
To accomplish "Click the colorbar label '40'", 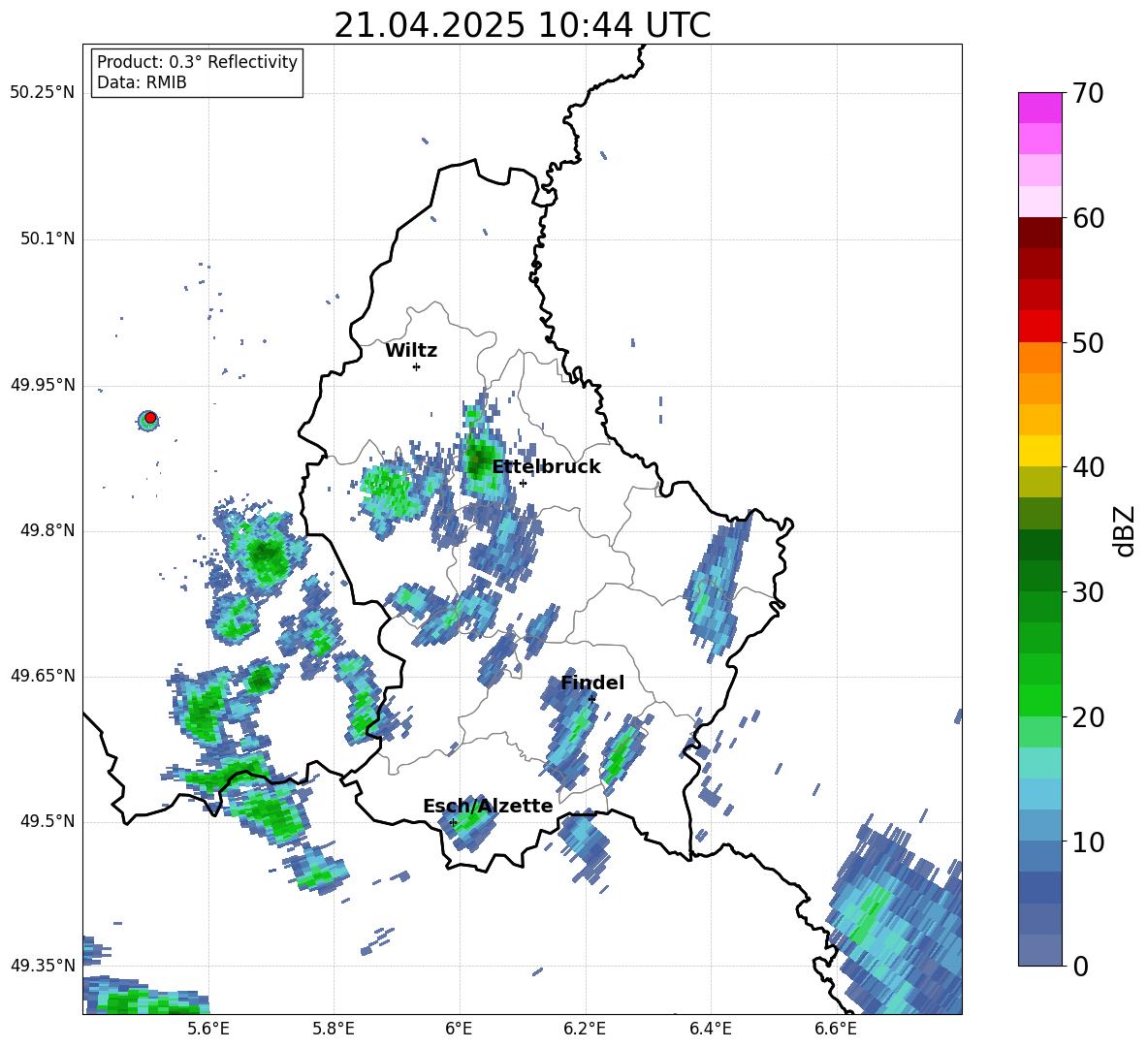I will tap(1088, 467).
